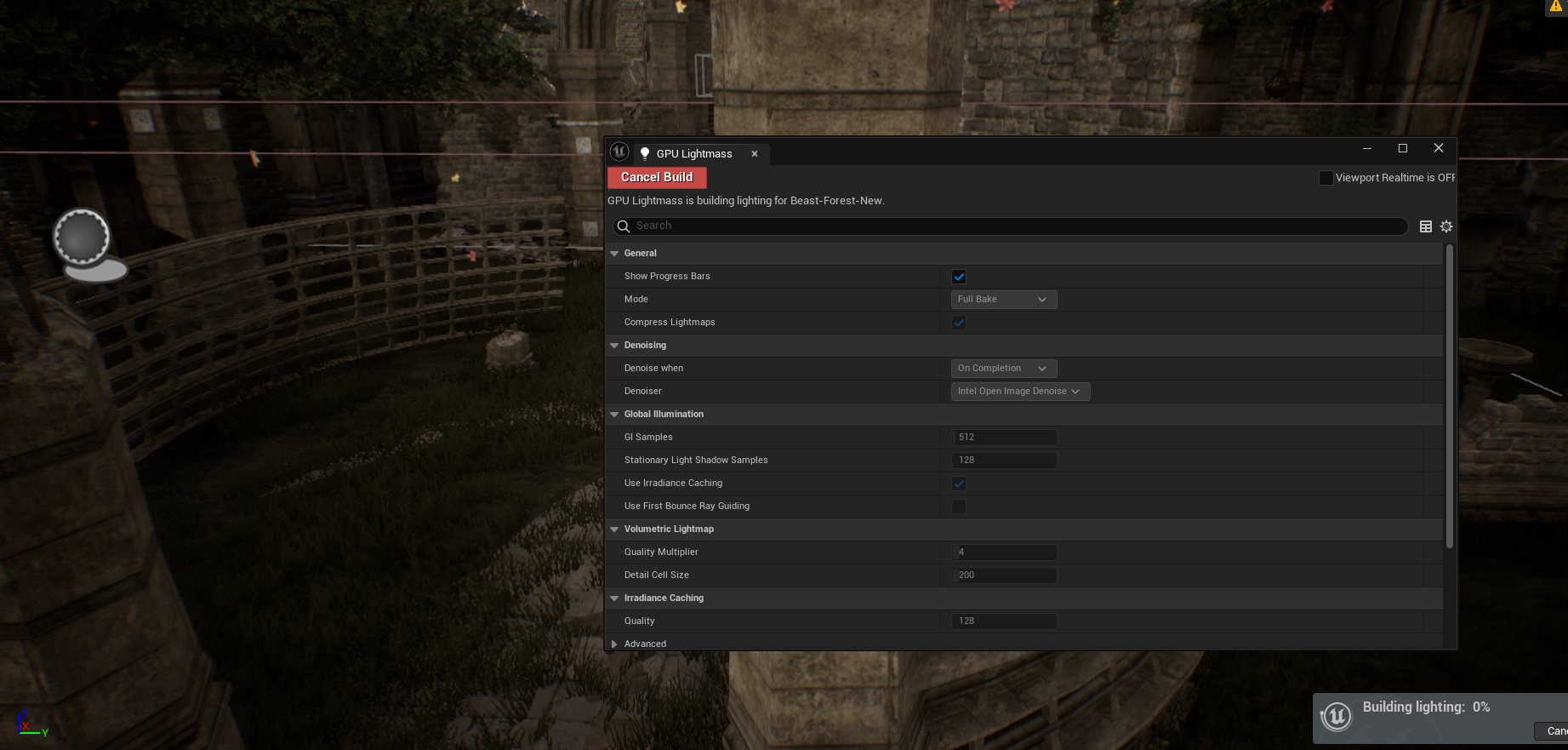
Task: Click the Unreal Engine logo in GPU Lightmass window
Action: (x=619, y=152)
